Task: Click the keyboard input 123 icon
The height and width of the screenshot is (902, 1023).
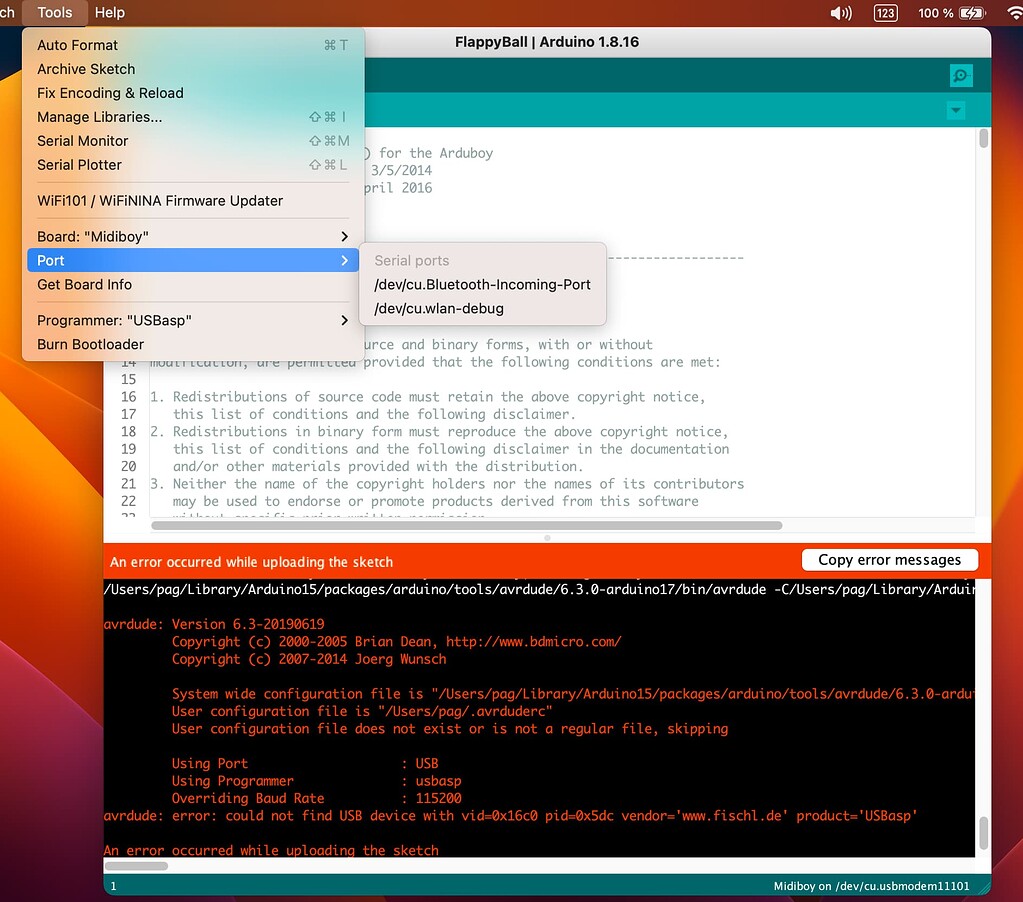Action: click(x=885, y=13)
